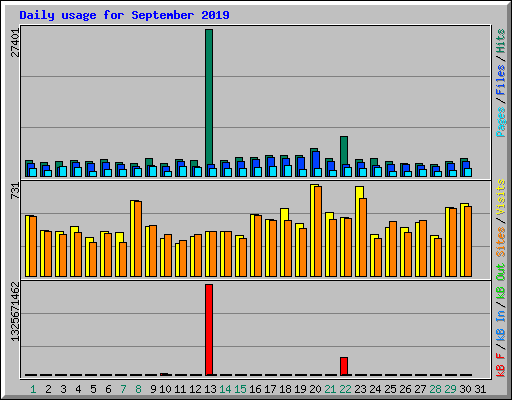Select the small red kB bar for day 10
Screen dimensions: 512x400
pyautogui.click(x=164, y=374)
